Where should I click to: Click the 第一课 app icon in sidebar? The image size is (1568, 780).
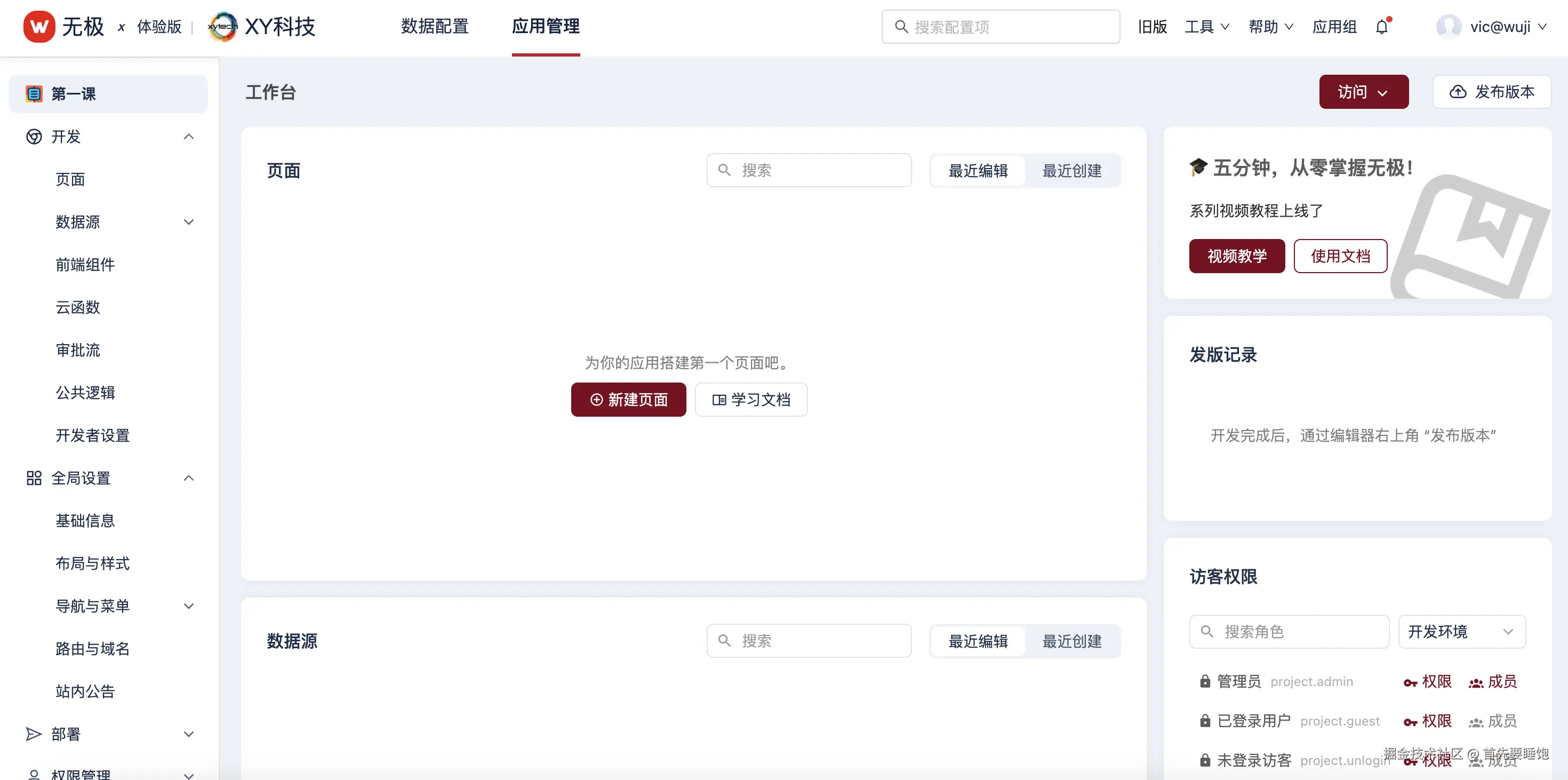(x=34, y=94)
